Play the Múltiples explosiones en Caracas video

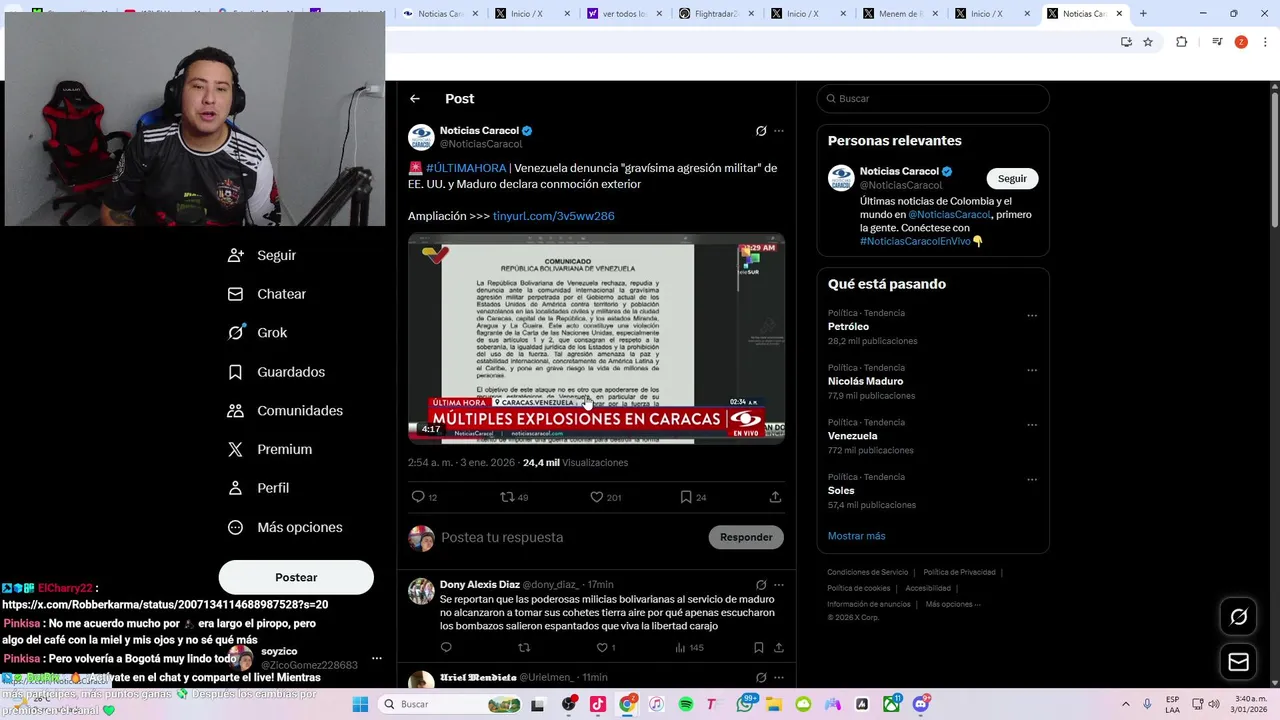[x=596, y=338]
